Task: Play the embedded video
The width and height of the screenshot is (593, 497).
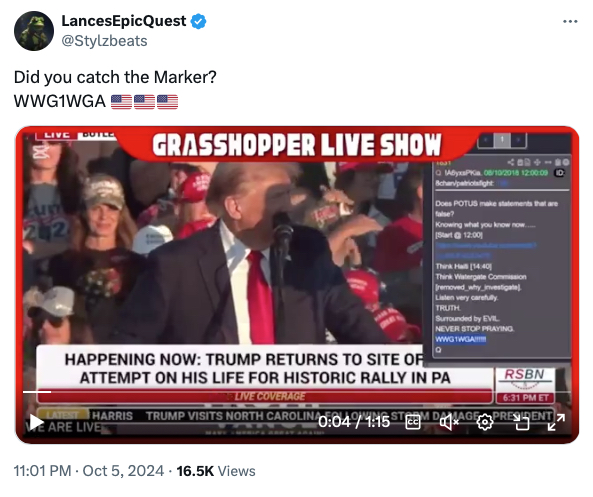Action: pyautogui.click(x=37, y=422)
